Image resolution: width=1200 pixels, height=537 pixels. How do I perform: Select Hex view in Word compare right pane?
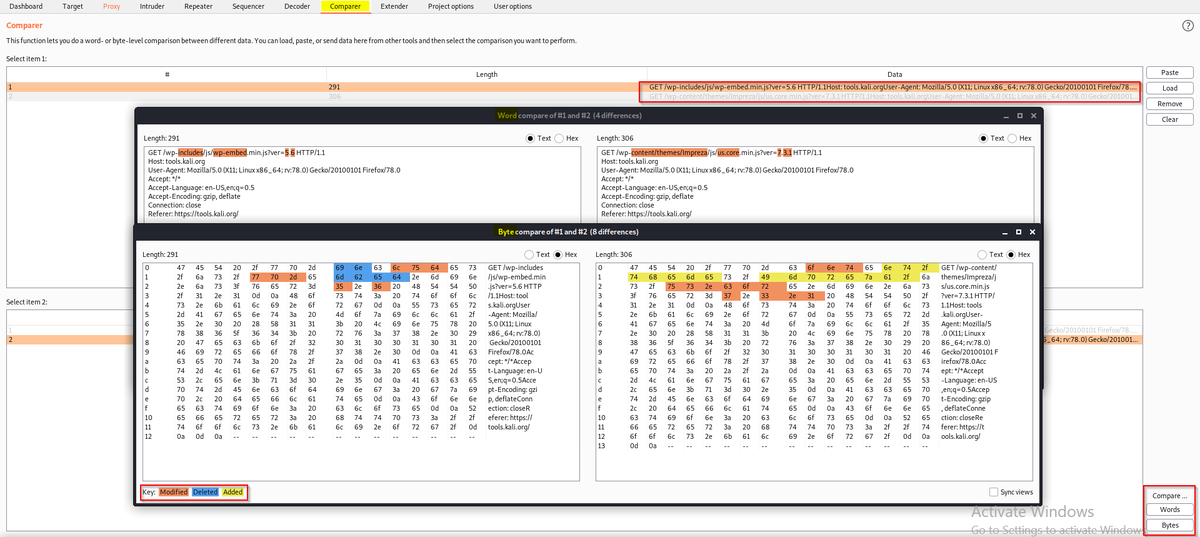(1019, 138)
